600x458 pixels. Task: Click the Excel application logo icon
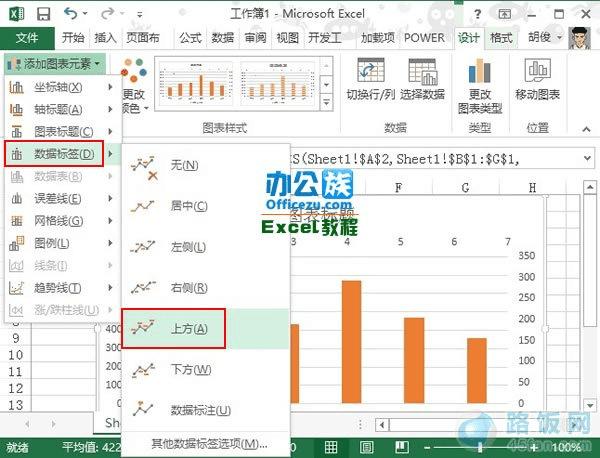tap(16, 14)
